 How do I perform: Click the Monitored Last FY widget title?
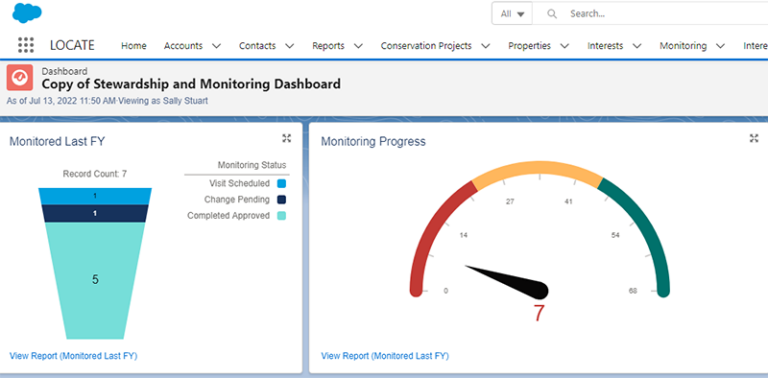(x=57, y=142)
